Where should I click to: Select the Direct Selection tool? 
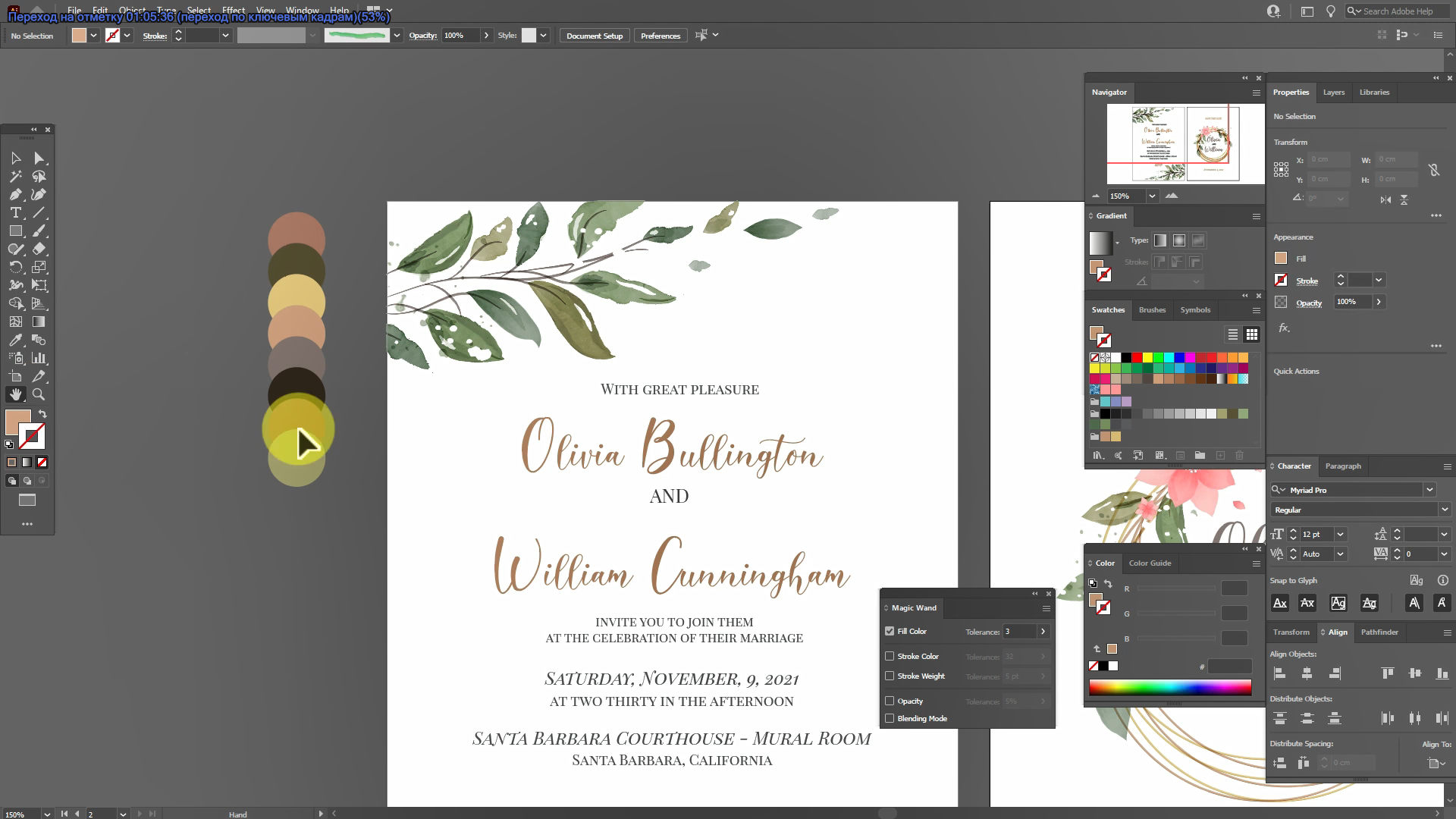[39, 158]
